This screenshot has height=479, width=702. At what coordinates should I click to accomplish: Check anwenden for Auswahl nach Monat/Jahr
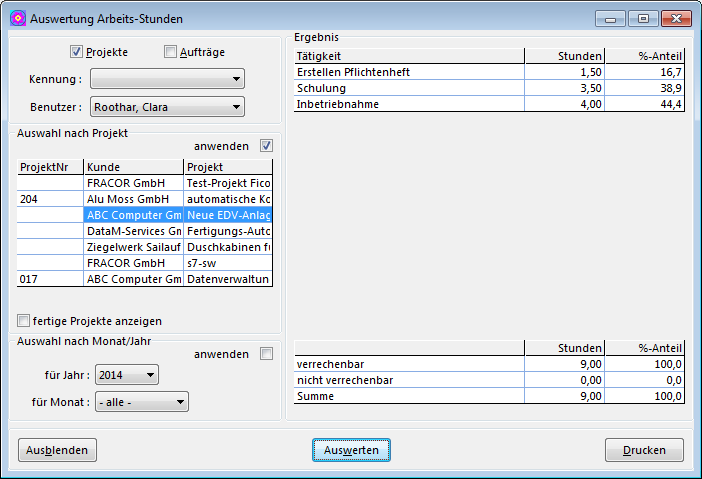tap(266, 354)
